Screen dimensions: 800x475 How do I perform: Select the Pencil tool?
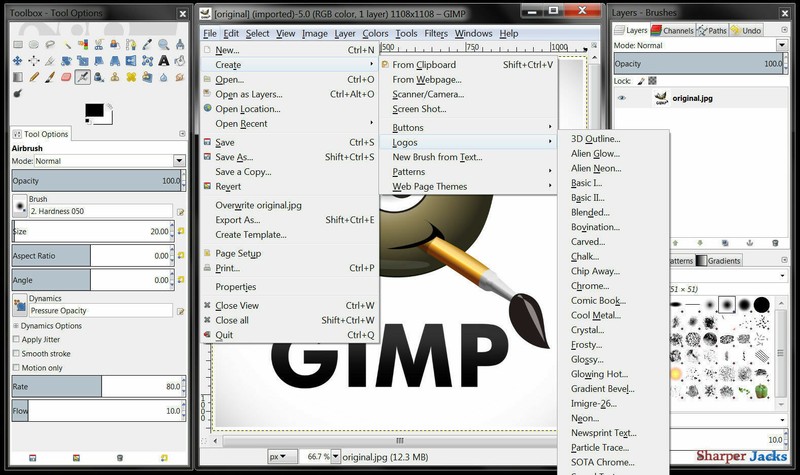(34, 77)
